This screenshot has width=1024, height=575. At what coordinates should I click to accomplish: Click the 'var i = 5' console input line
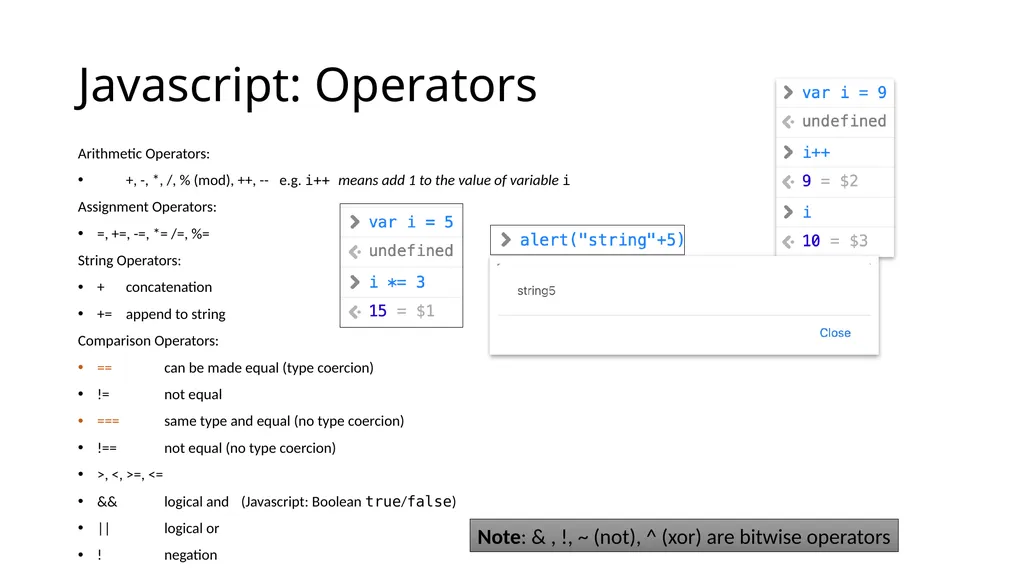pyautogui.click(x=410, y=222)
